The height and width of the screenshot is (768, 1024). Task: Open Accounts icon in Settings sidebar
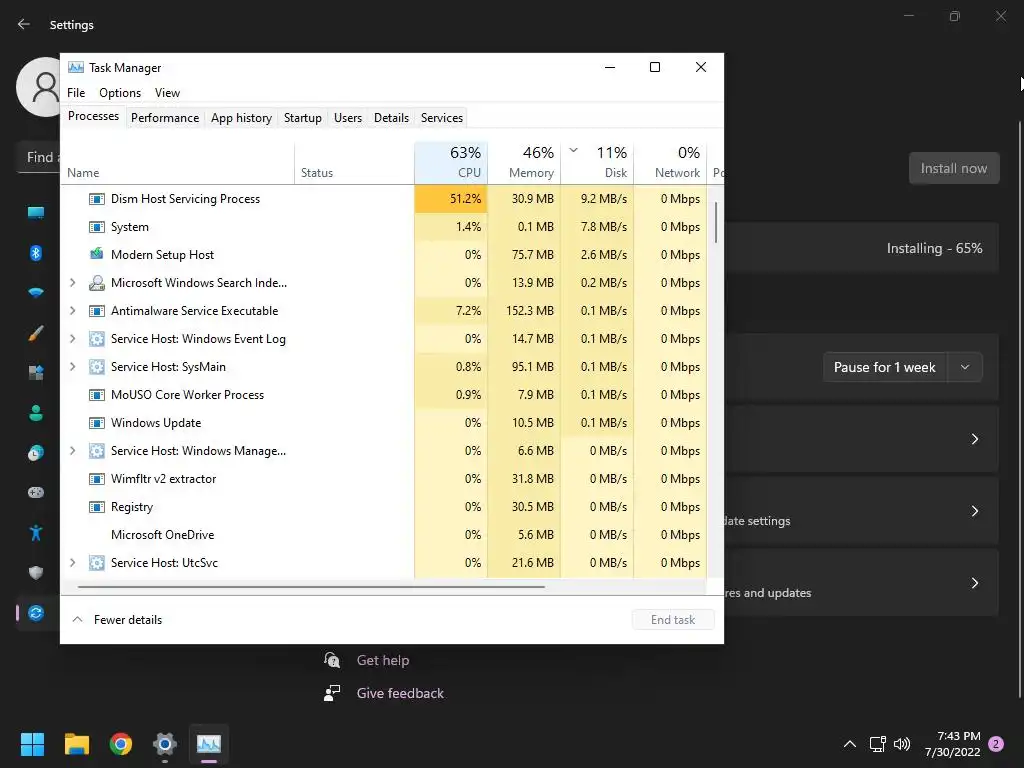(36, 413)
